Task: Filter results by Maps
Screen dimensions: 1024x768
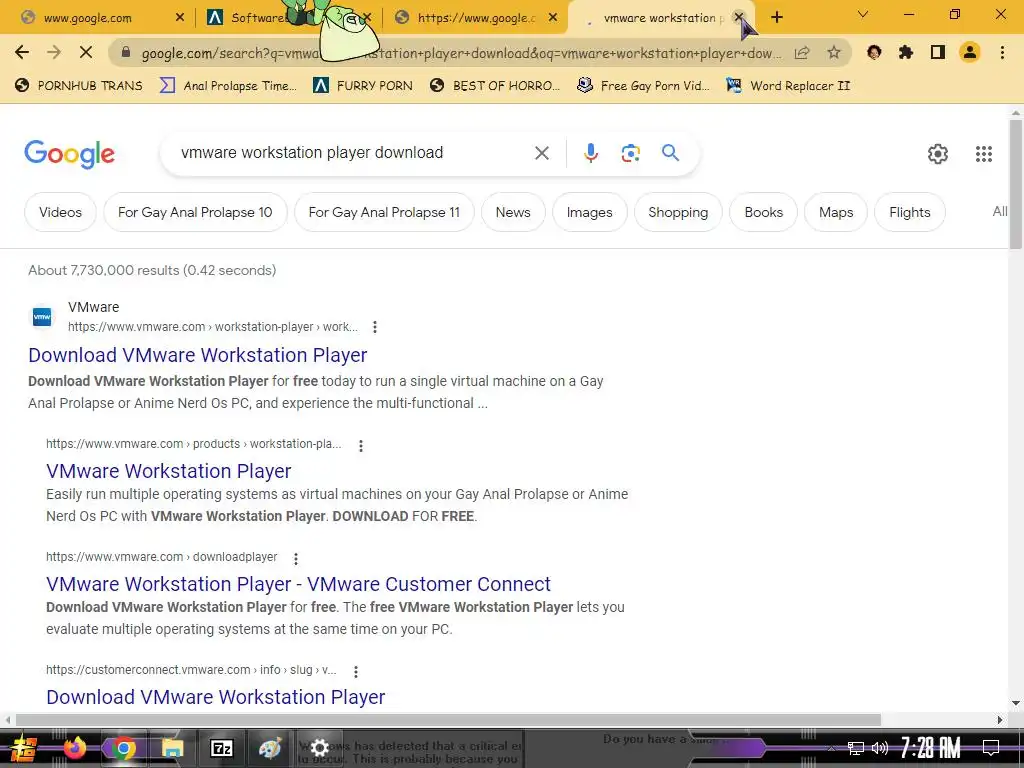Action: coord(836,212)
